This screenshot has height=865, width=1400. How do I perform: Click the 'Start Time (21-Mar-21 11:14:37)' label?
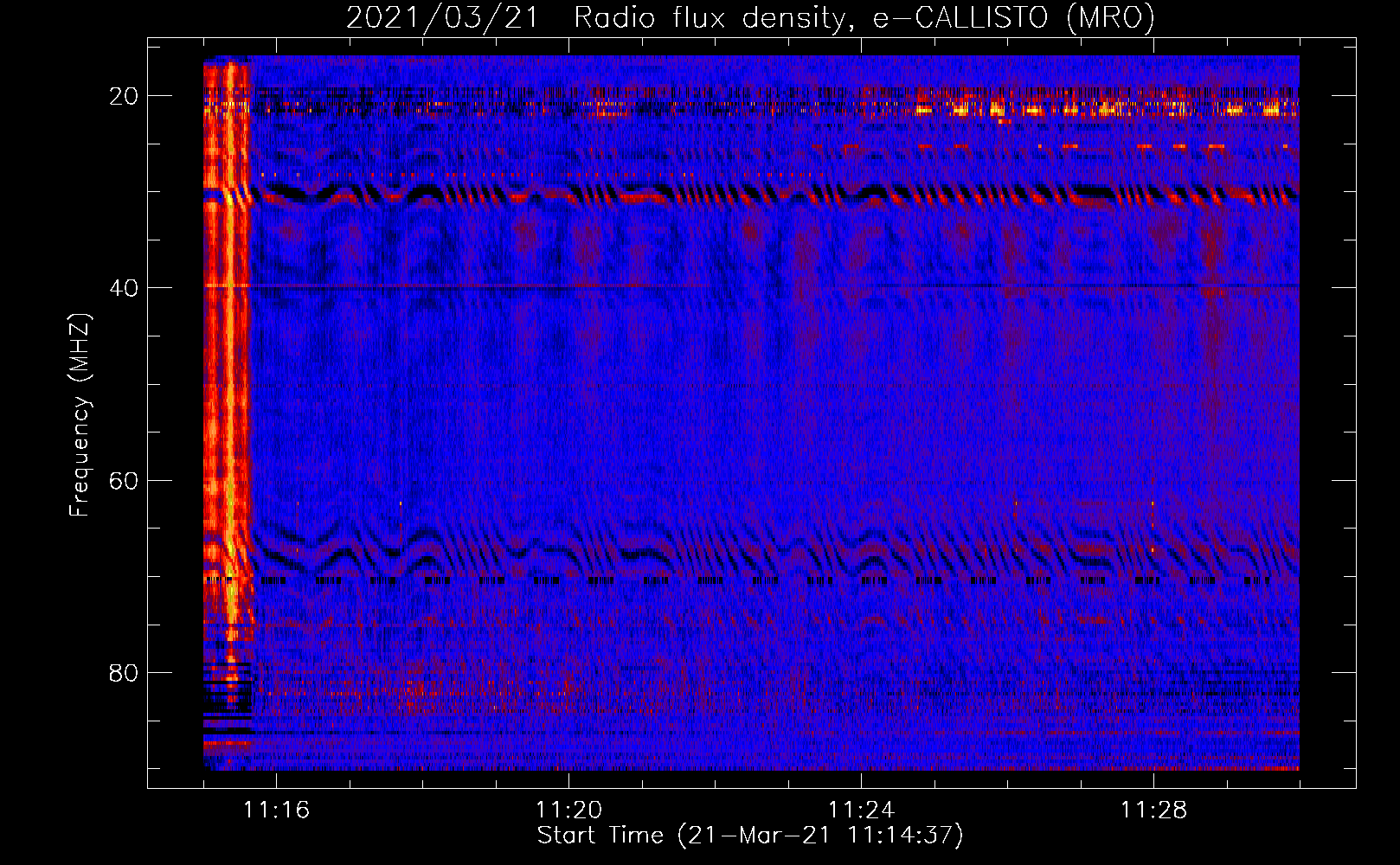coord(750,836)
